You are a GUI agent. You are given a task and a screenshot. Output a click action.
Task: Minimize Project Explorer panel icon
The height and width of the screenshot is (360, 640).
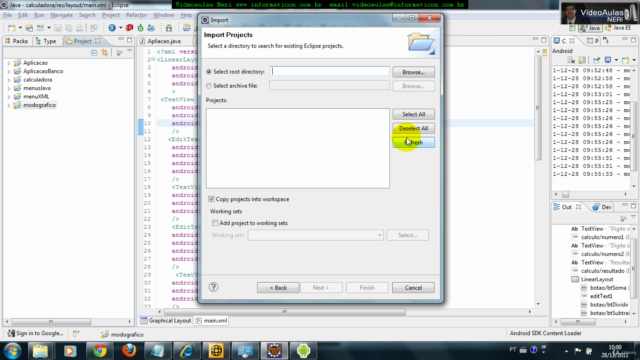(121, 40)
